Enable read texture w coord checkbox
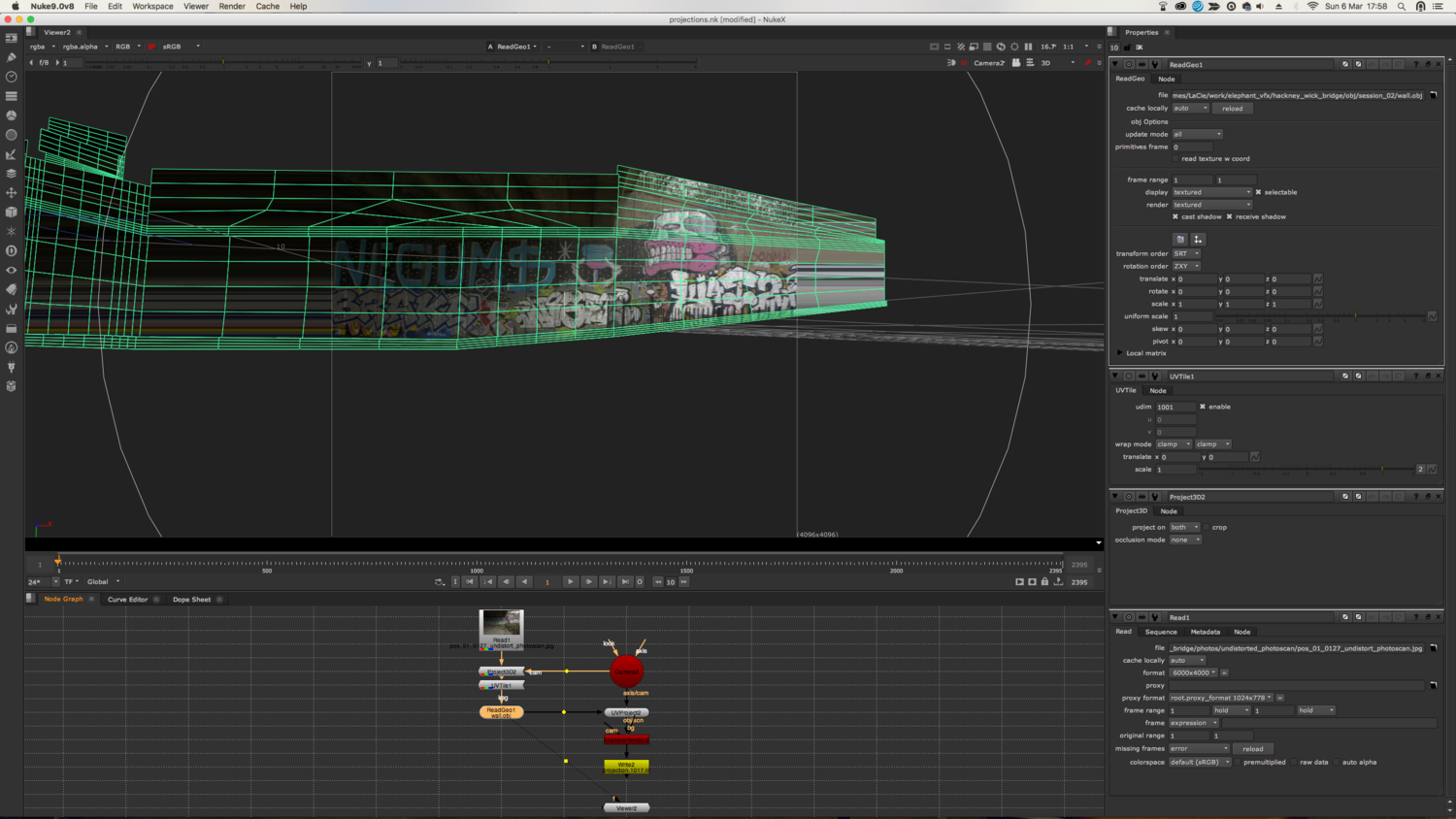This screenshot has height=819, width=1456. tap(1175, 159)
